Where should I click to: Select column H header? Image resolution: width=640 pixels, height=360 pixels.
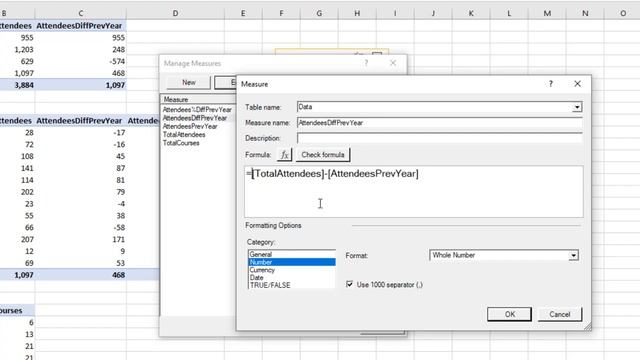pos(357,13)
